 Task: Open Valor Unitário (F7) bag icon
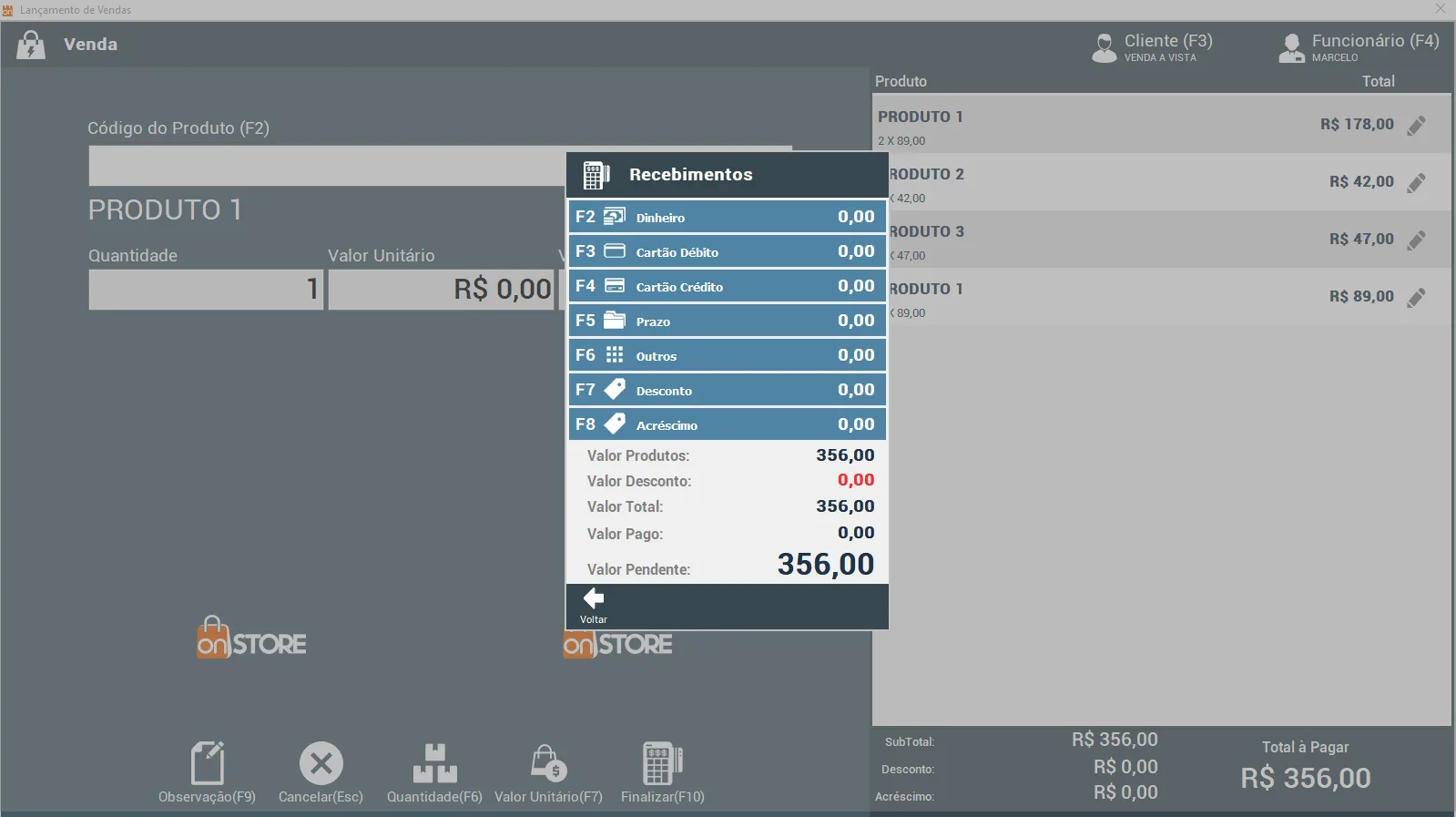pyautogui.click(x=549, y=763)
